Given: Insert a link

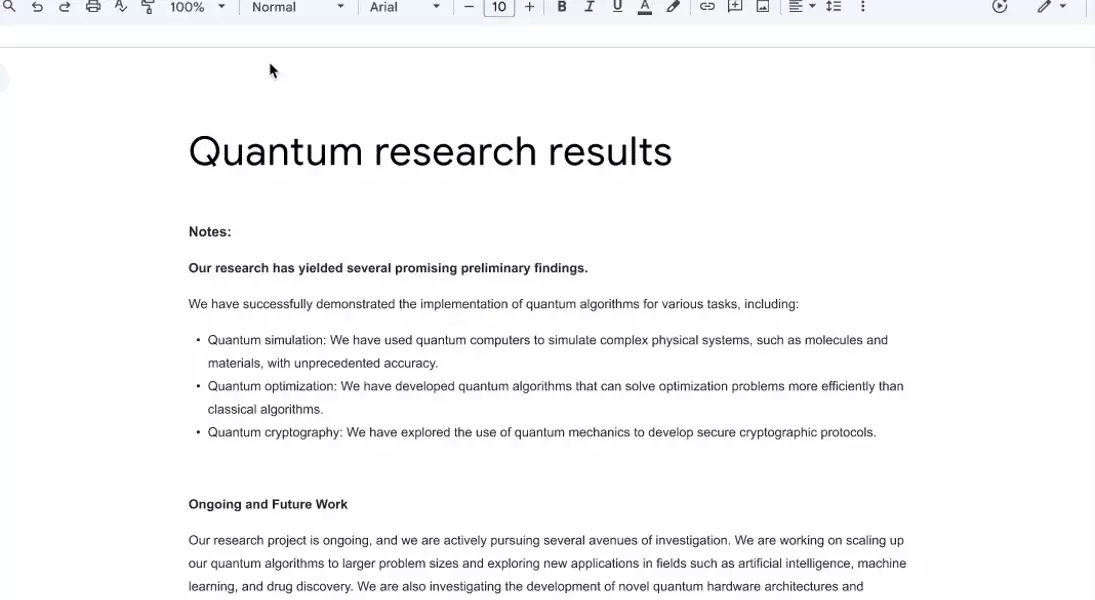Looking at the screenshot, I should 707,7.
